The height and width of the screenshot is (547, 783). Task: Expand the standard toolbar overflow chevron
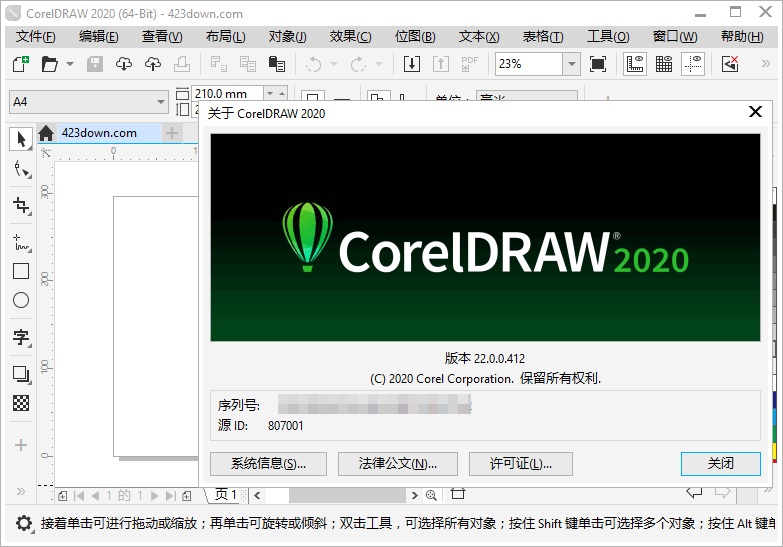[x=766, y=63]
